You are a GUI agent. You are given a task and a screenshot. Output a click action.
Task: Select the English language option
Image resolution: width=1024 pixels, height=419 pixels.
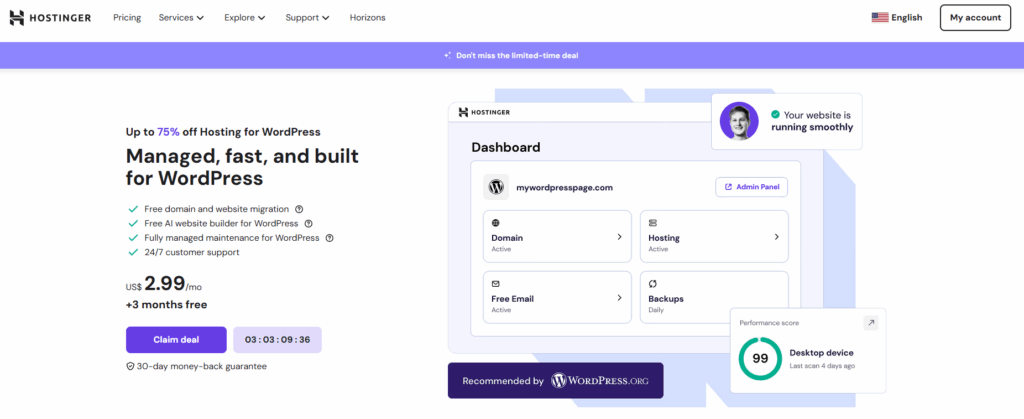[906, 18]
